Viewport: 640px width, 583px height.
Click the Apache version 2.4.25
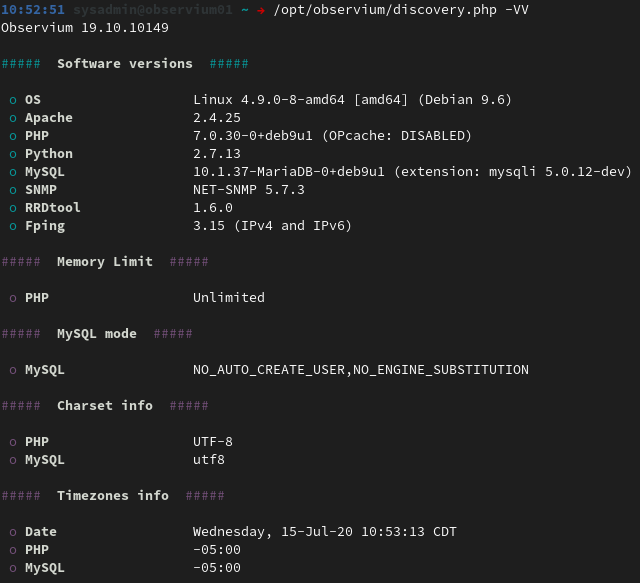pyautogui.click(x=217, y=118)
